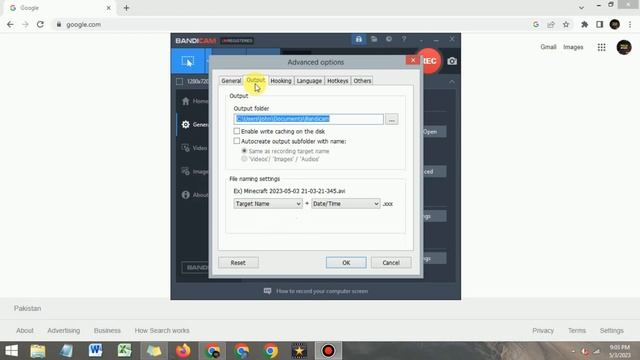Enable Autocreate output subfolder with name

coord(237,141)
